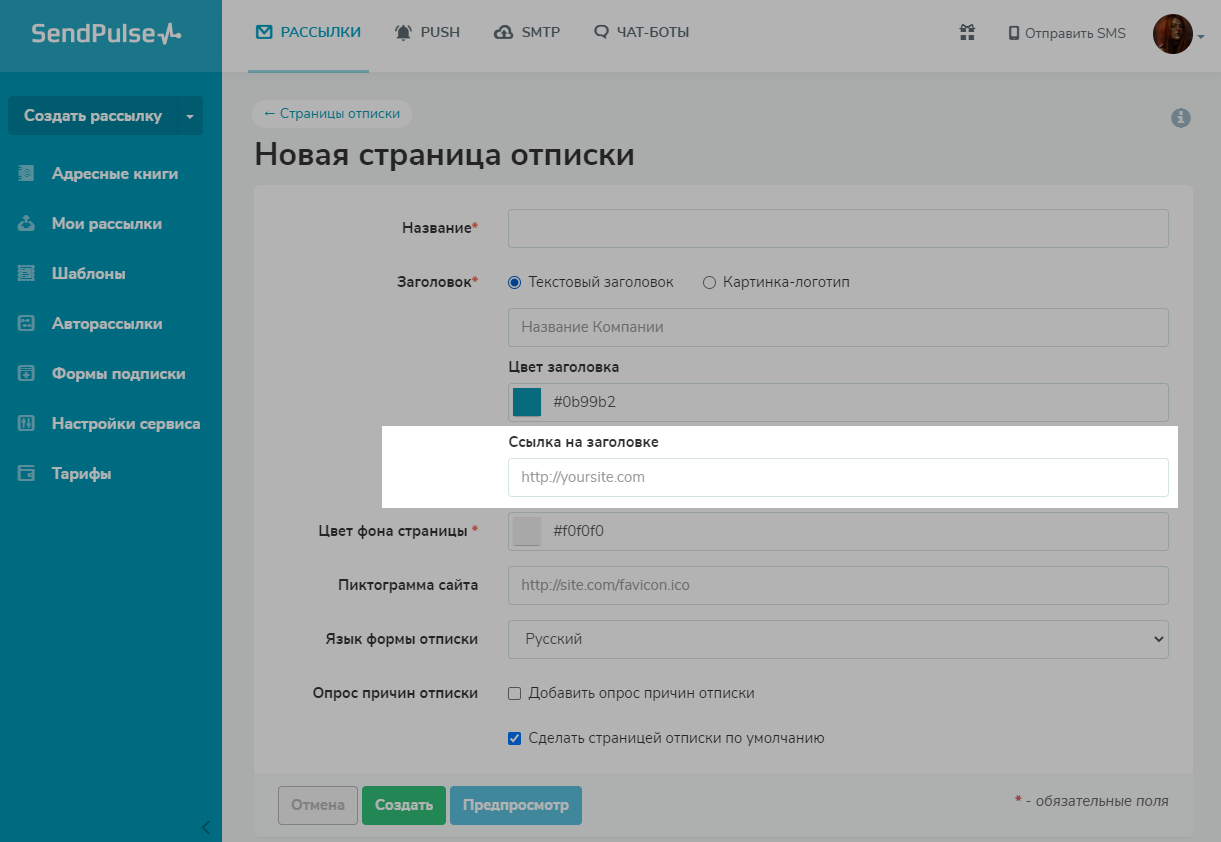The width and height of the screenshot is (1221, 842).
Task: Open the 'Язык формы отписки' dropdown
Action: (x=838, y=639)
